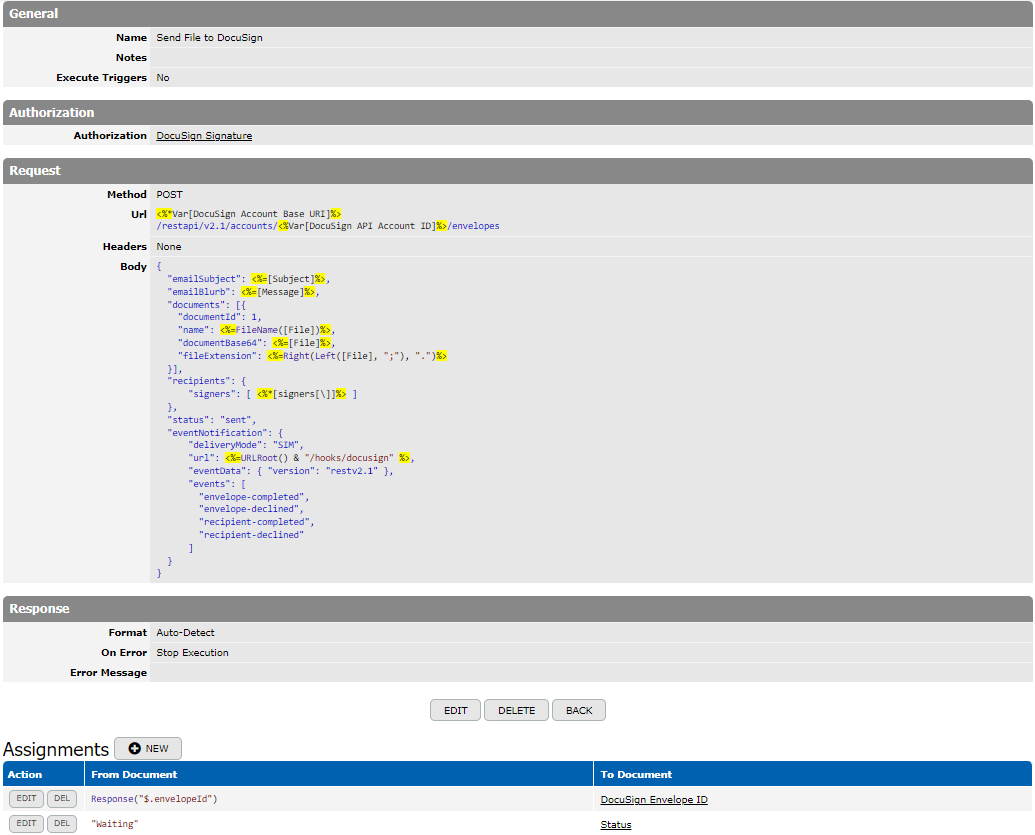The image size is (1035, 835).
Task: Edit the "Waiting" assignment row
Action: (26, 824)
